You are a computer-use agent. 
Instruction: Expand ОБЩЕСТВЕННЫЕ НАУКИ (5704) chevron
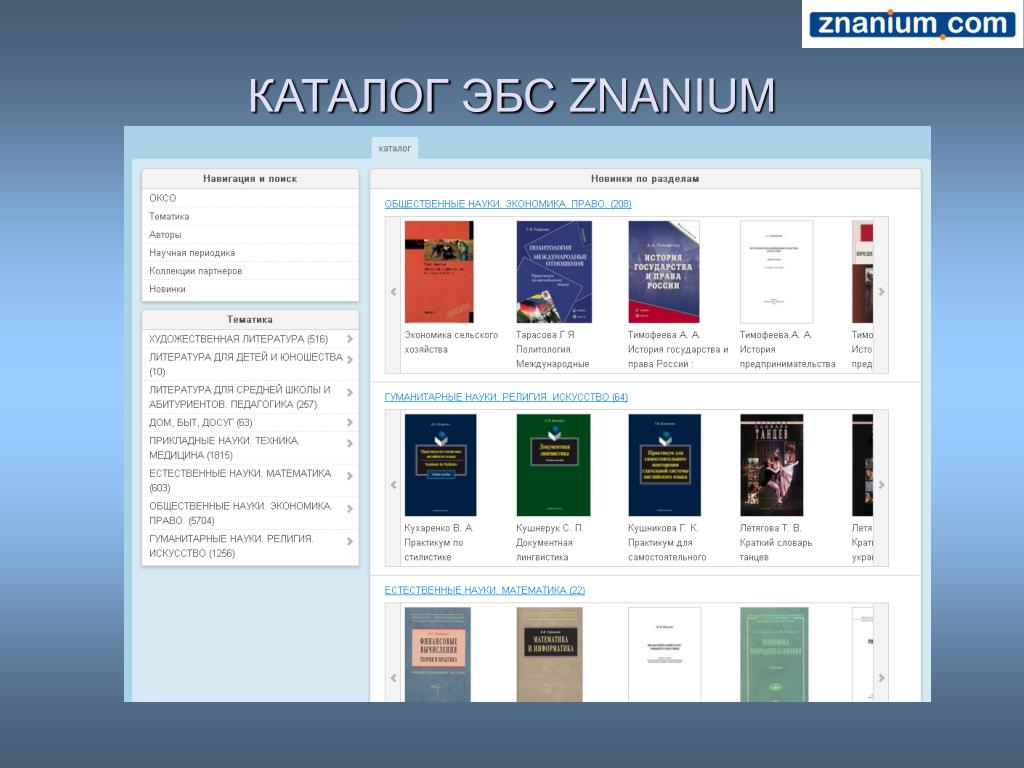point(350,509)
